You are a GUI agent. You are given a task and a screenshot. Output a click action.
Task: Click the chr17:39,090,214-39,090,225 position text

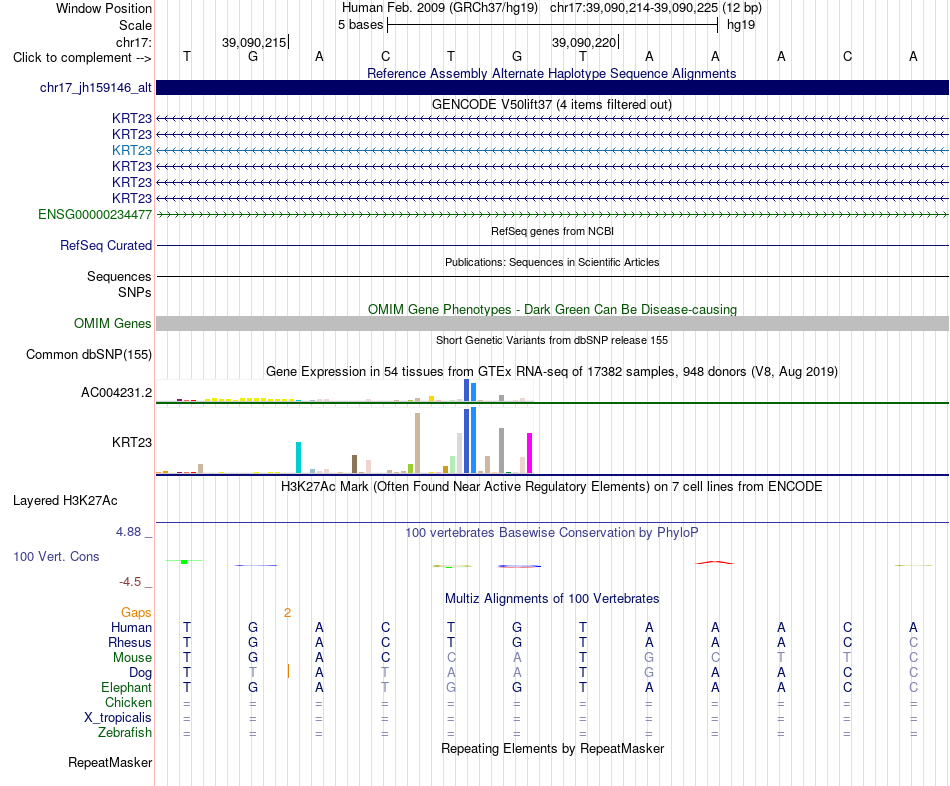634,8
